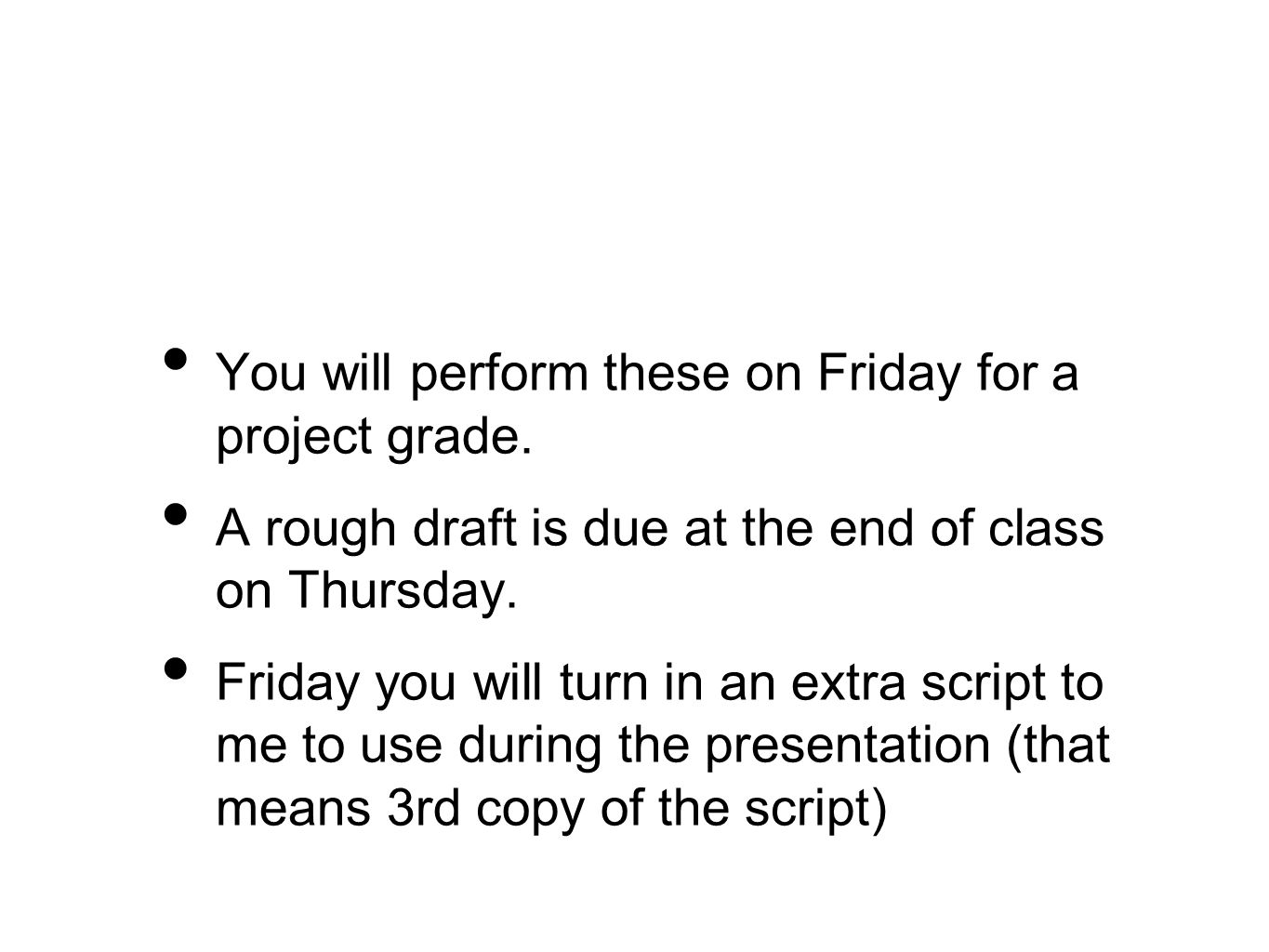Click the line 'means 3rd copy of the script)'
This screenshot has width=1269, height=952.
click(551, 811)
